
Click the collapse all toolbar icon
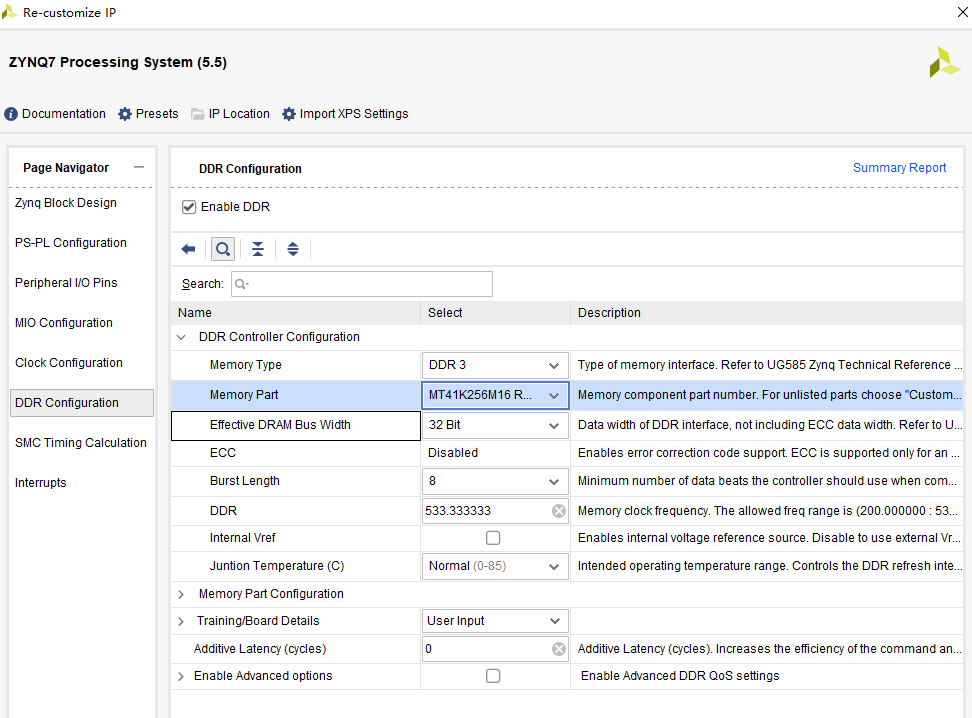pyautogui.click(x=258, y=249)
